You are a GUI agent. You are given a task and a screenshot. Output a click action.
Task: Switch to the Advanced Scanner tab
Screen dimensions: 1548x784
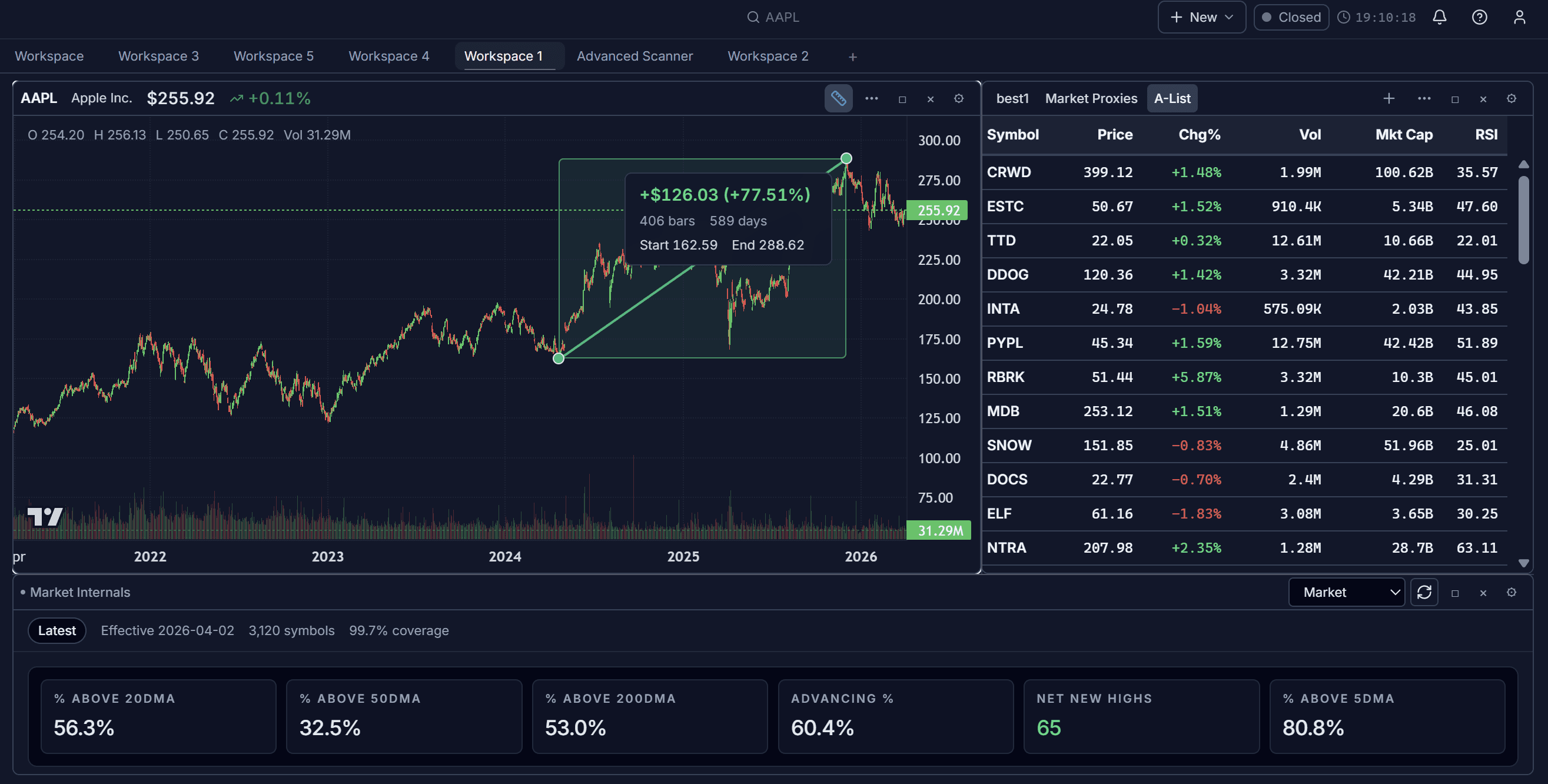click(635, 56)
